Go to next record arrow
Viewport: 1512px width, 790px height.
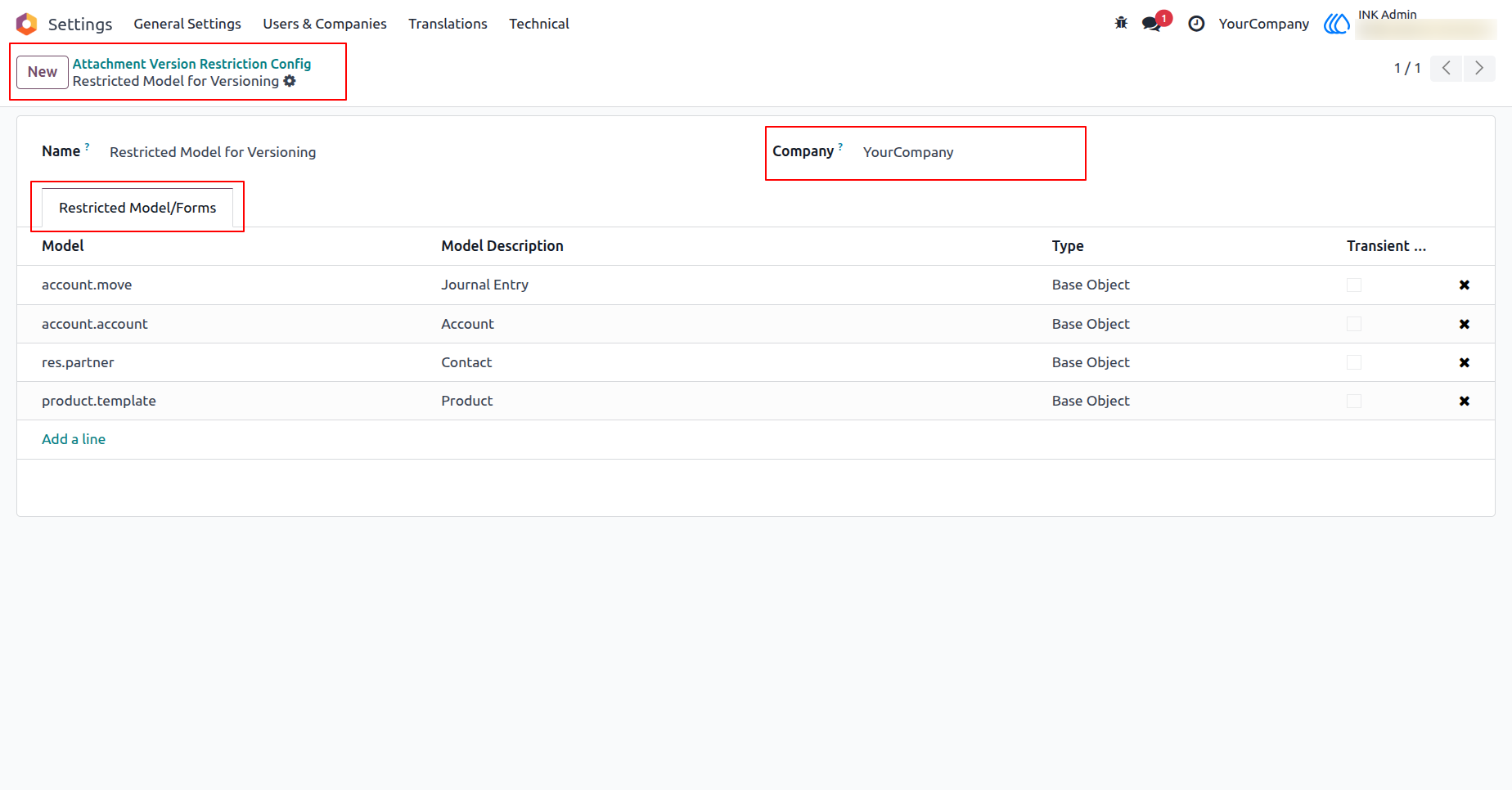pos(1479,68)
